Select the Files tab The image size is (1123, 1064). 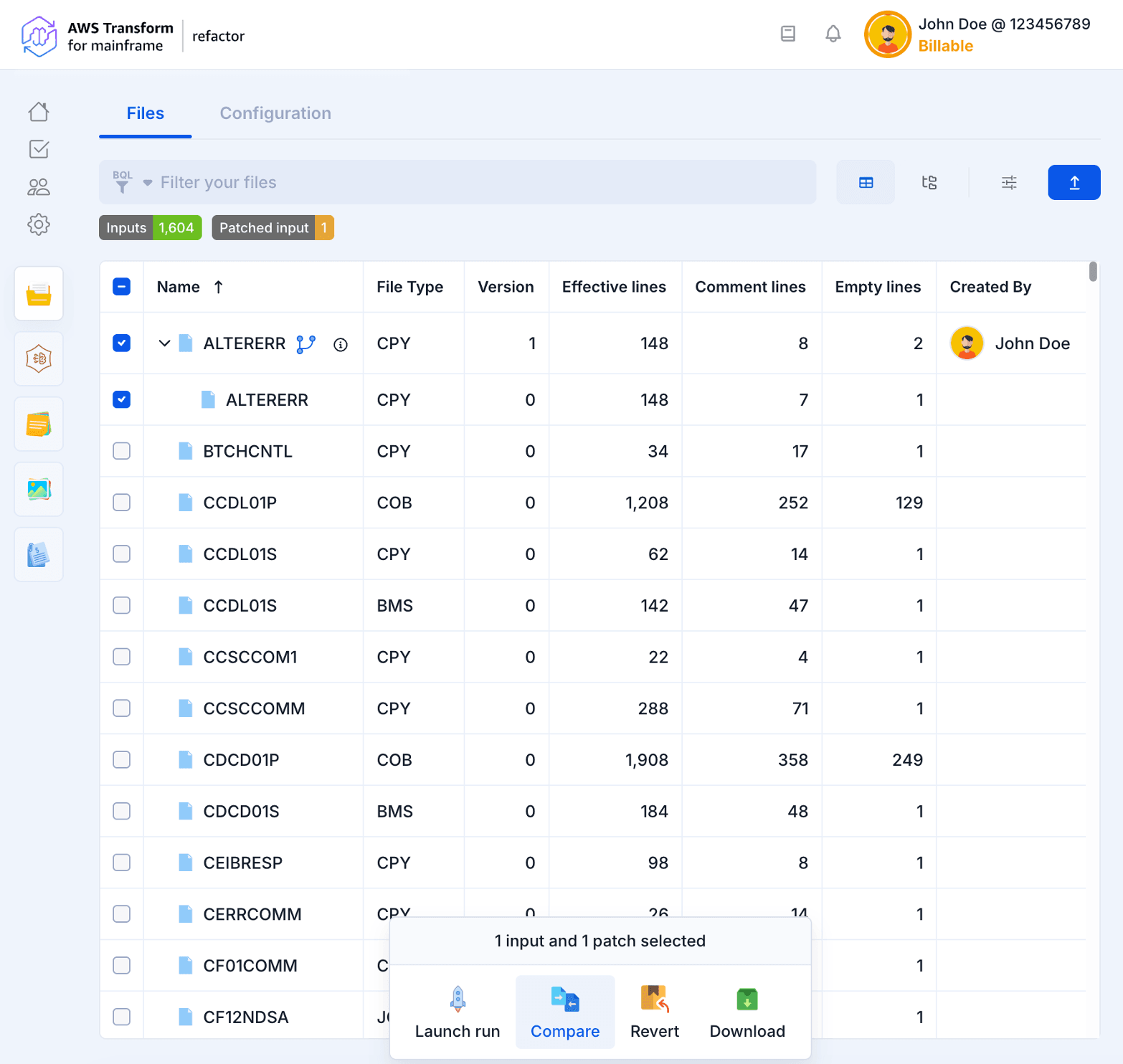146,113
